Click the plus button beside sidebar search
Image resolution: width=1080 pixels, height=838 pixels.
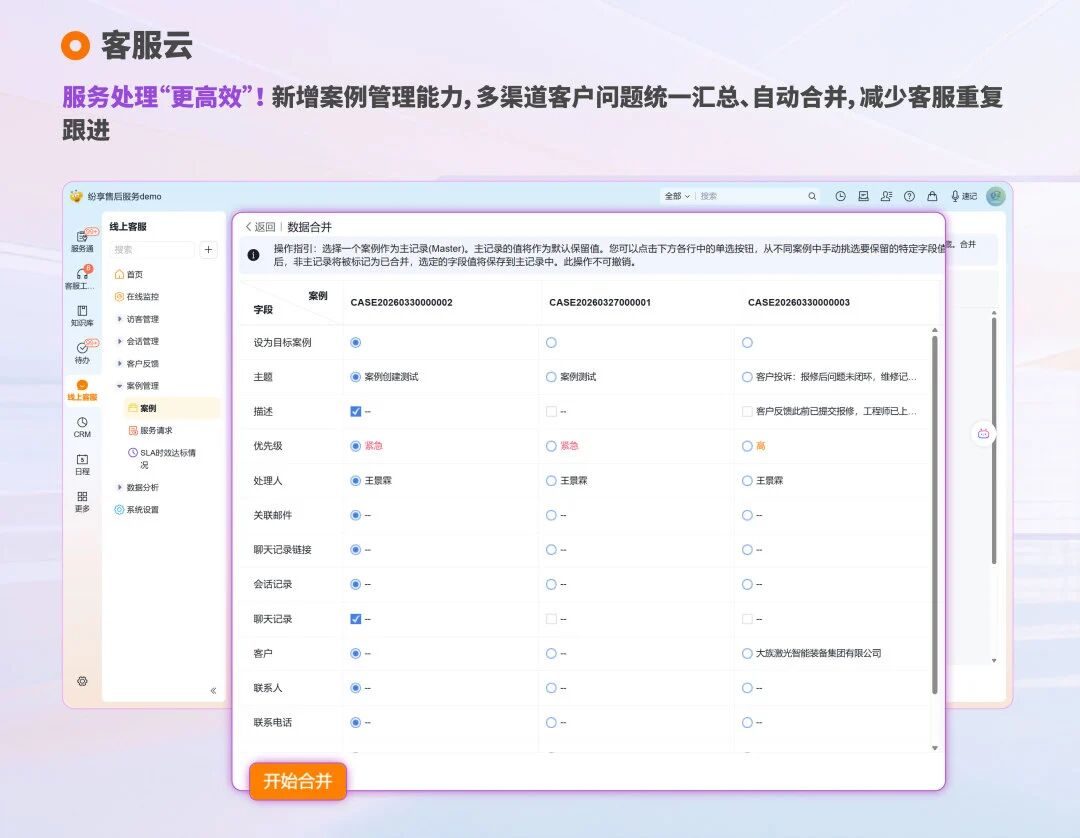[x=208, y=250]
